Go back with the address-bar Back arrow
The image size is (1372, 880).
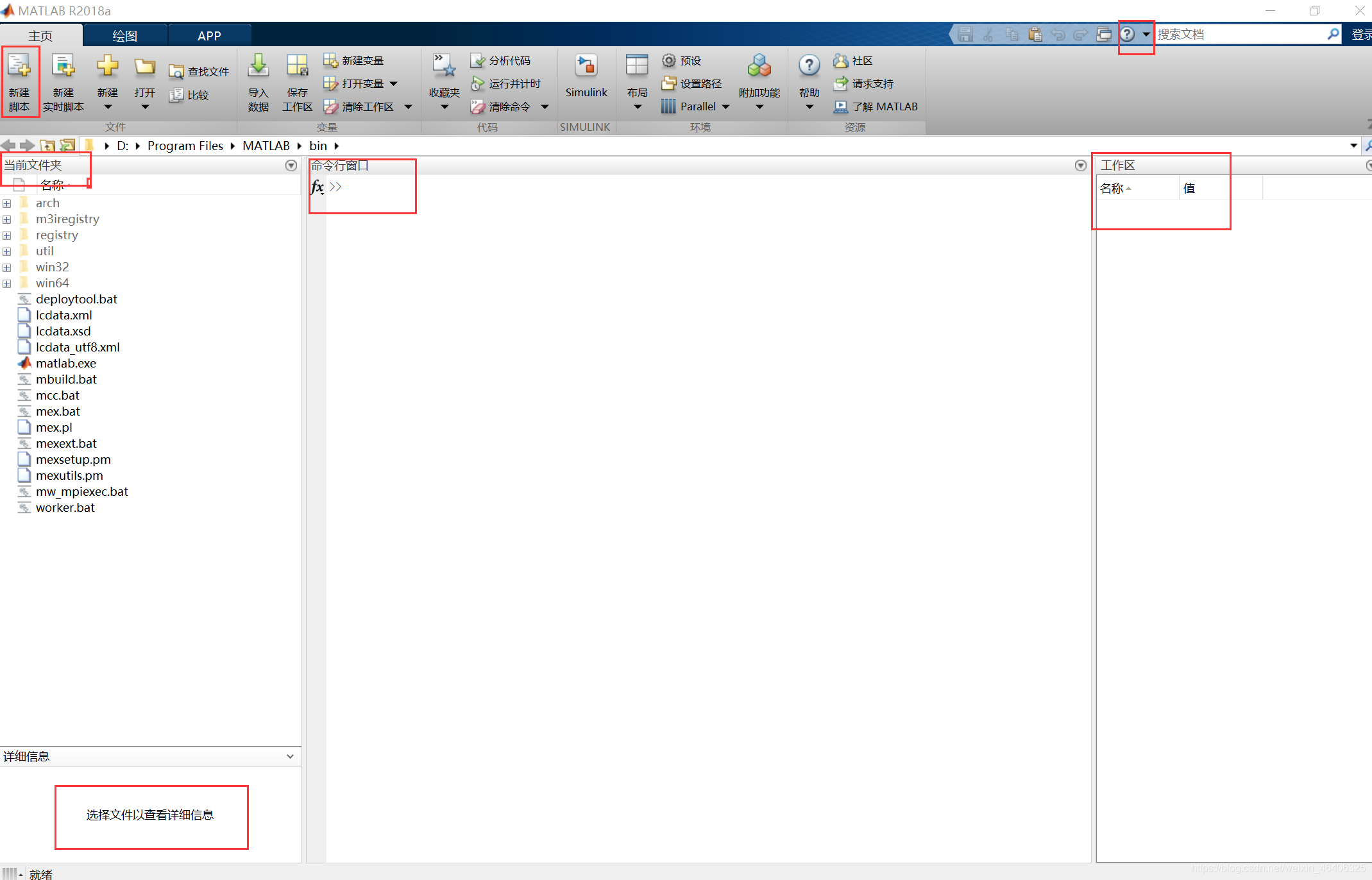pyautogui.click(x=8, y=146)
